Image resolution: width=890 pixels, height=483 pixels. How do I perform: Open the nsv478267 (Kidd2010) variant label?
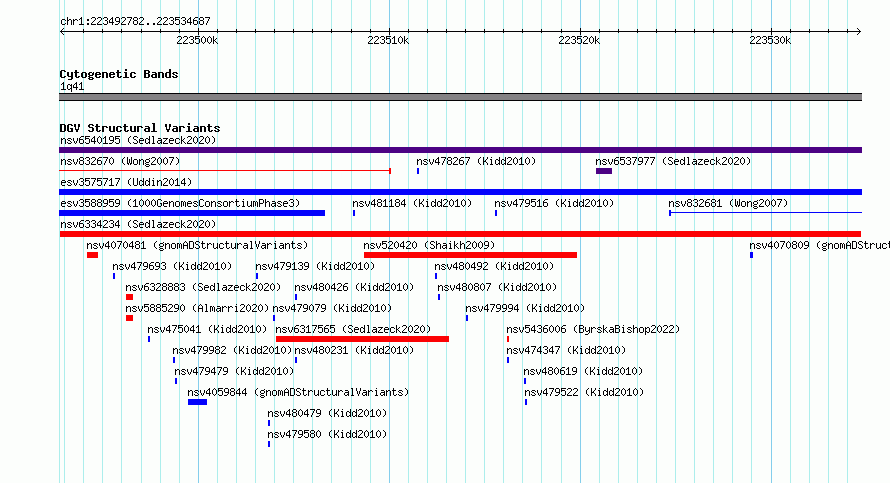pyautogui.click(x=476, y=161)
